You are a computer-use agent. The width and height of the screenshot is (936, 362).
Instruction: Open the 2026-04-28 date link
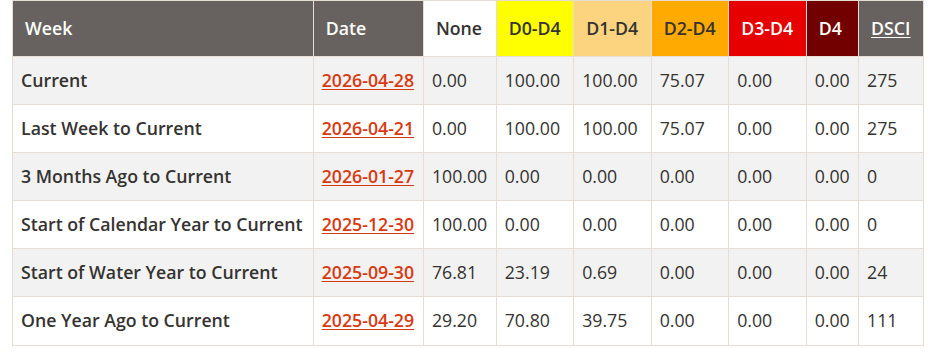(368, 81)
